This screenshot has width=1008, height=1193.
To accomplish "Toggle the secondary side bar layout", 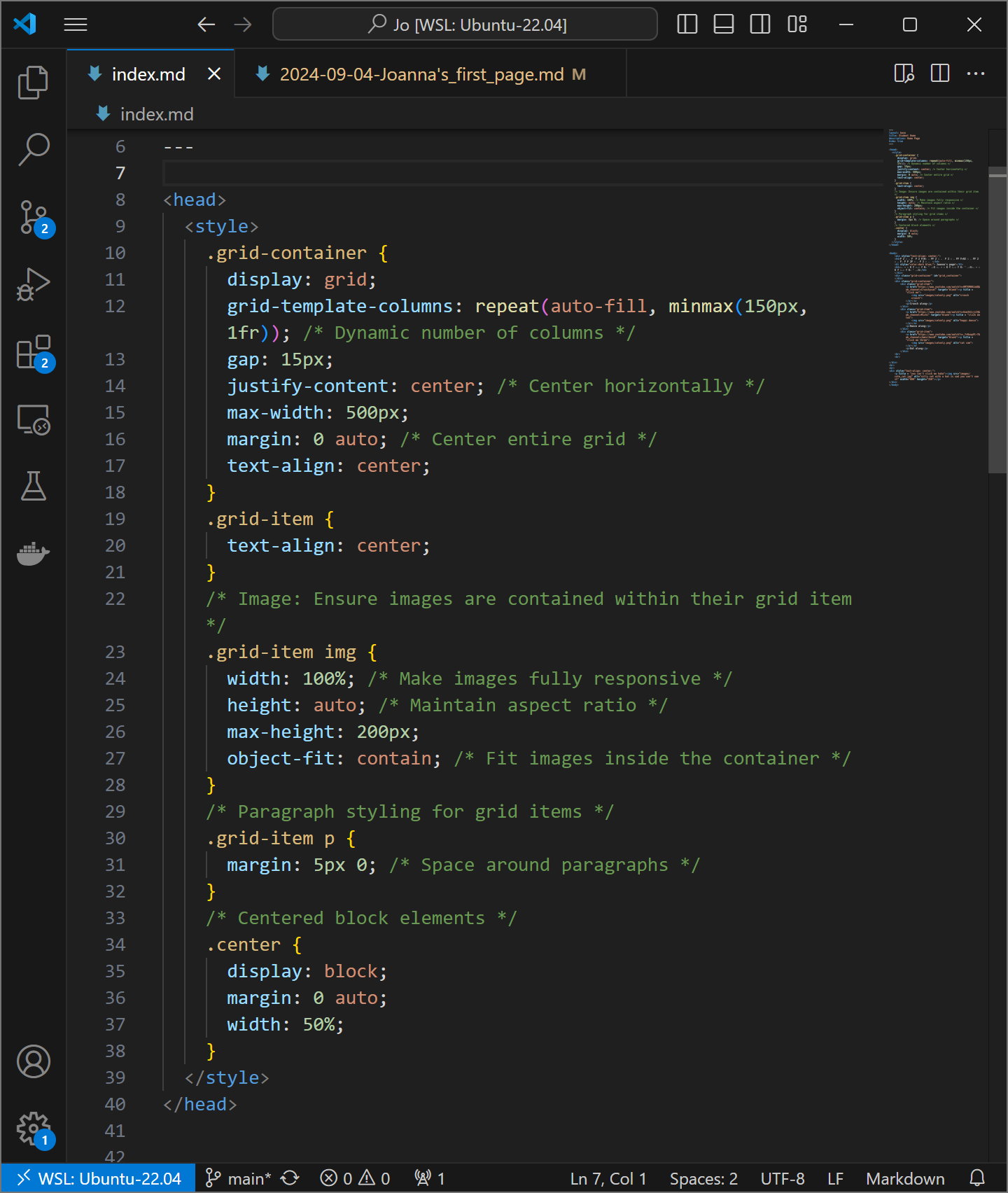I will 760,25.
